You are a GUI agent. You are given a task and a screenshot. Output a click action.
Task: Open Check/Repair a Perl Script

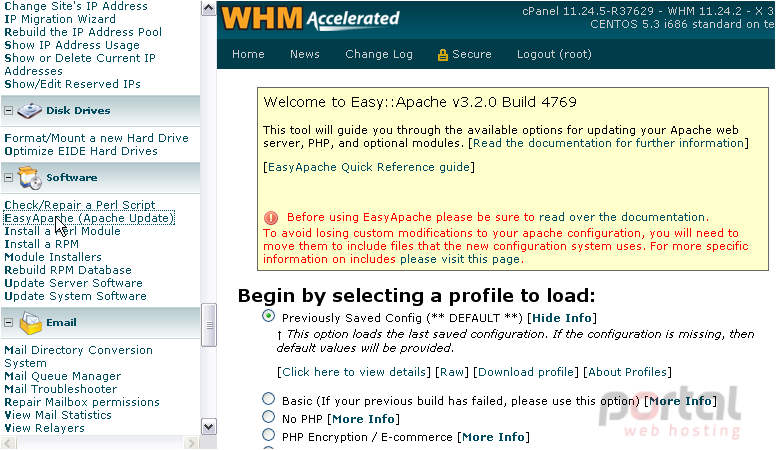[x=80, y=205]
